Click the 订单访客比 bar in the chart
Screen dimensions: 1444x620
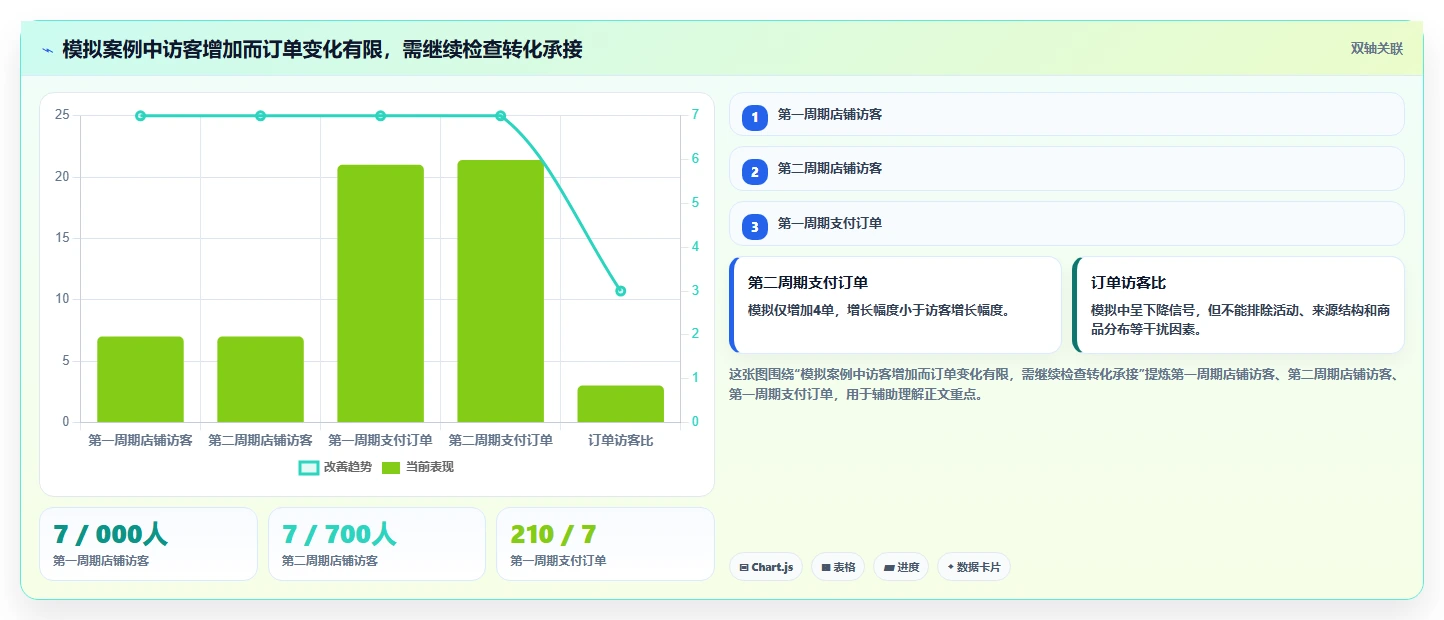[x=620, y=404]
